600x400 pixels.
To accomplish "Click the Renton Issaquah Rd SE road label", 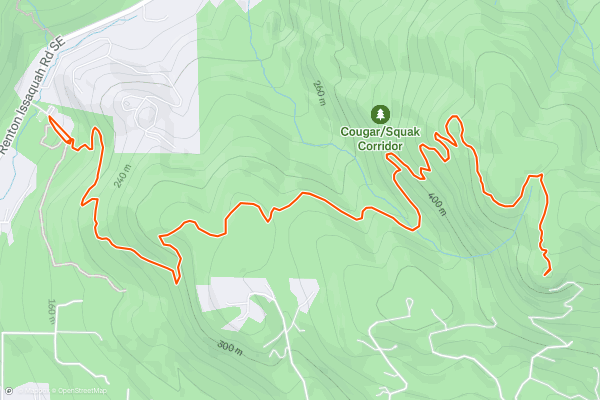I will click(32, 95).
